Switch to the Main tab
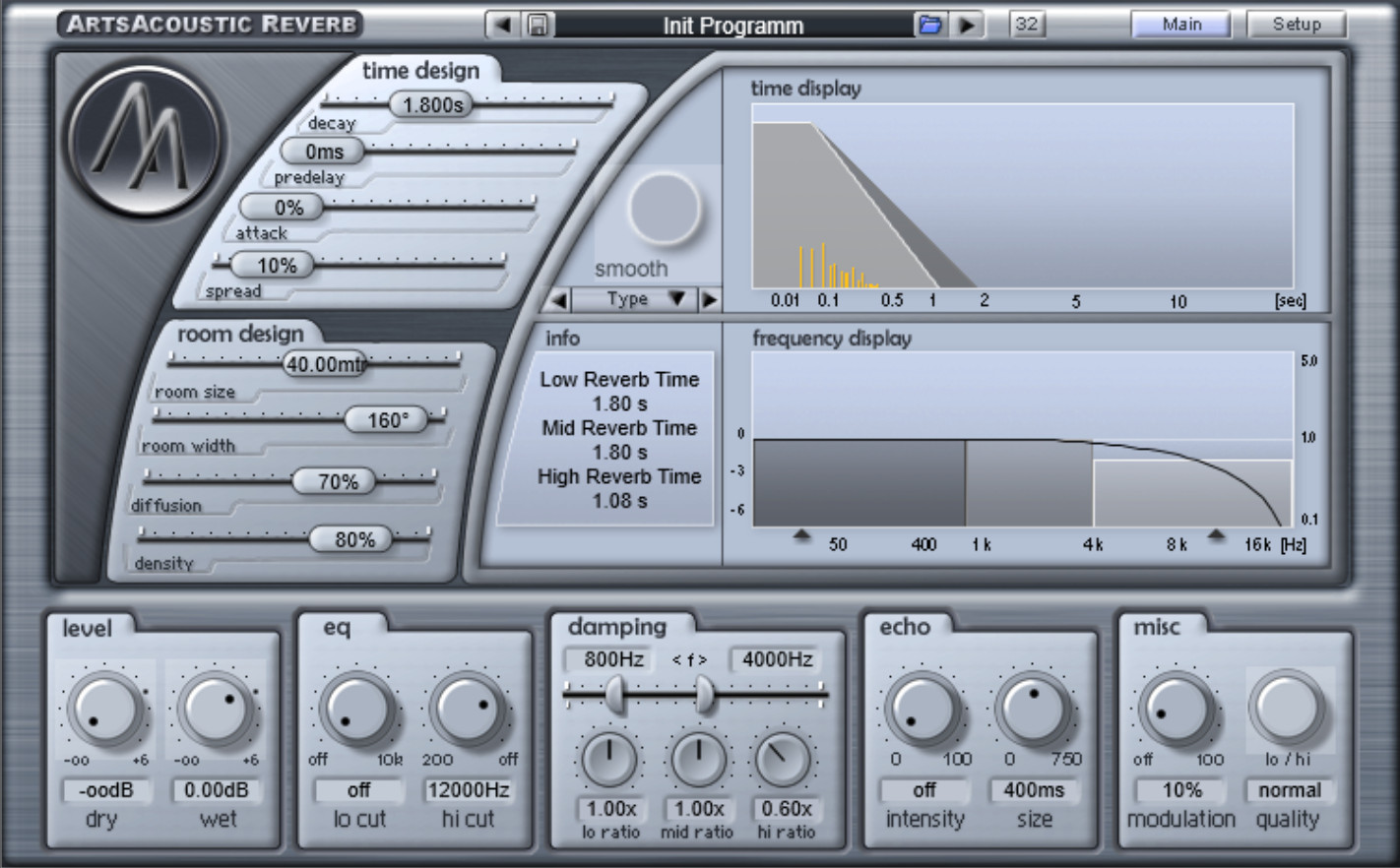Image resolution: width=1400 pixels, height=868 pixels. [x=1180, y=25]
